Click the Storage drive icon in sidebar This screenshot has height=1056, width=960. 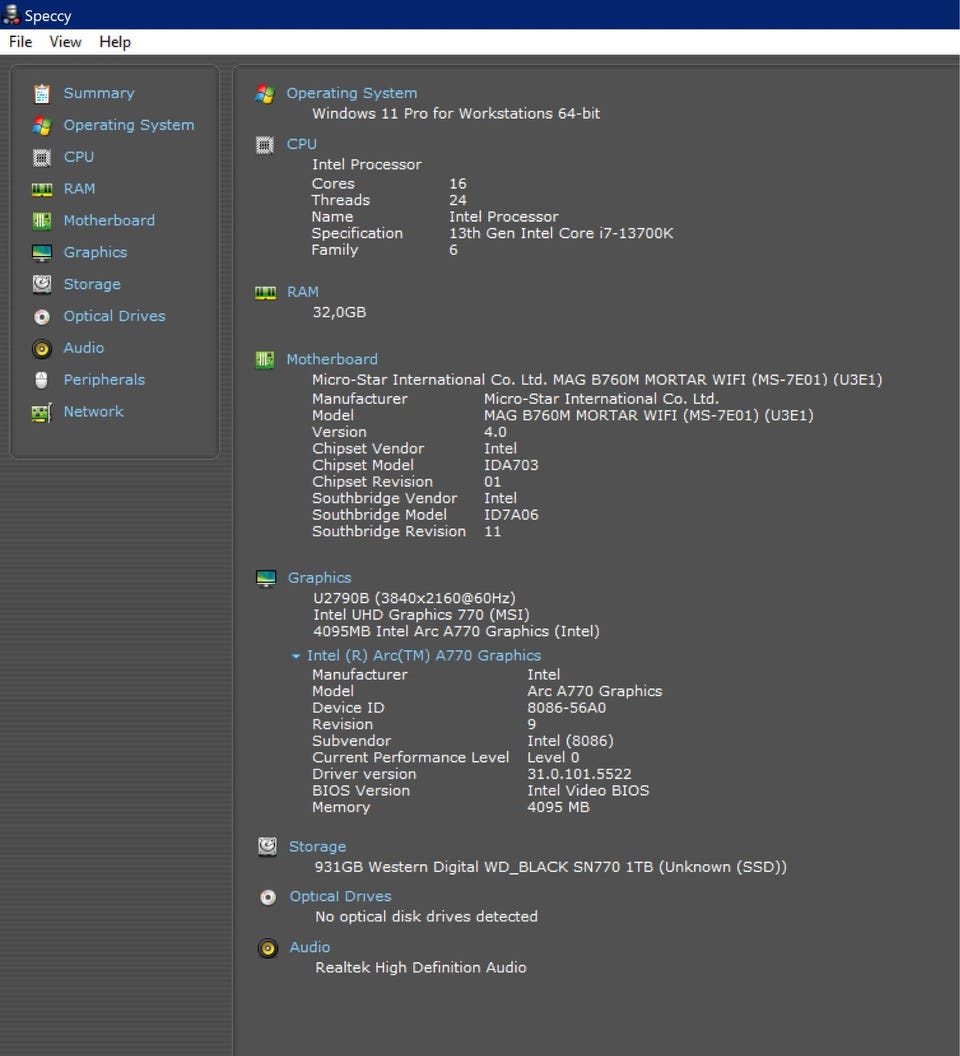(41, 284)
